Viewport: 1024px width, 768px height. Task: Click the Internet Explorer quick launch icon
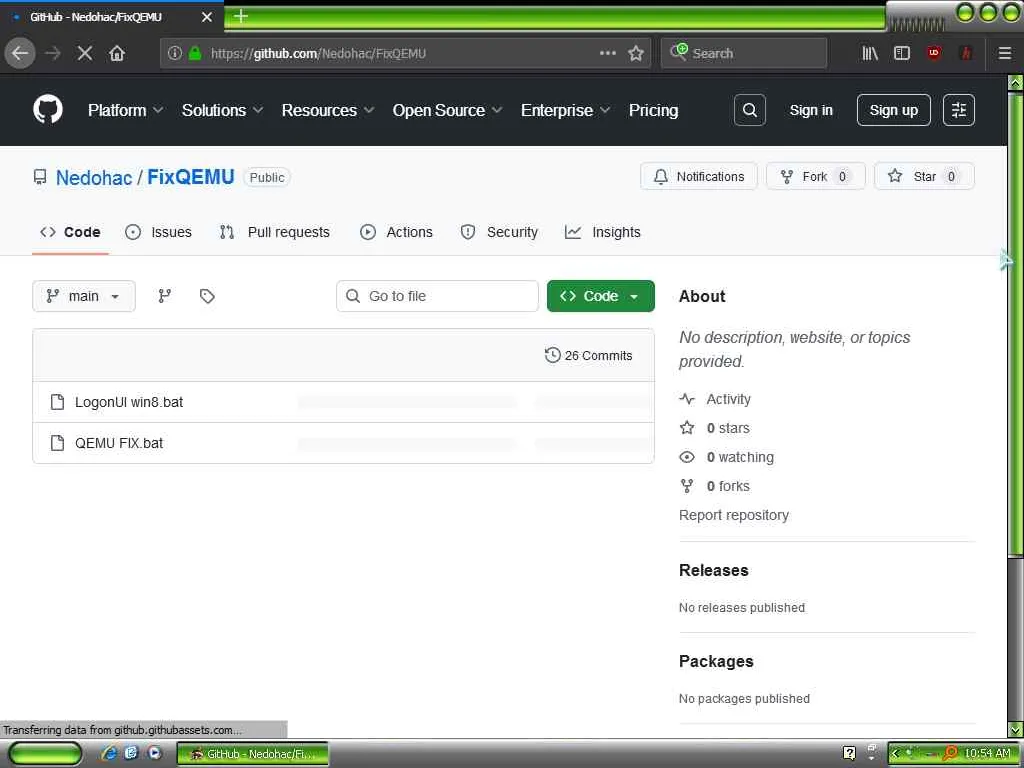[x=109, y=753]
